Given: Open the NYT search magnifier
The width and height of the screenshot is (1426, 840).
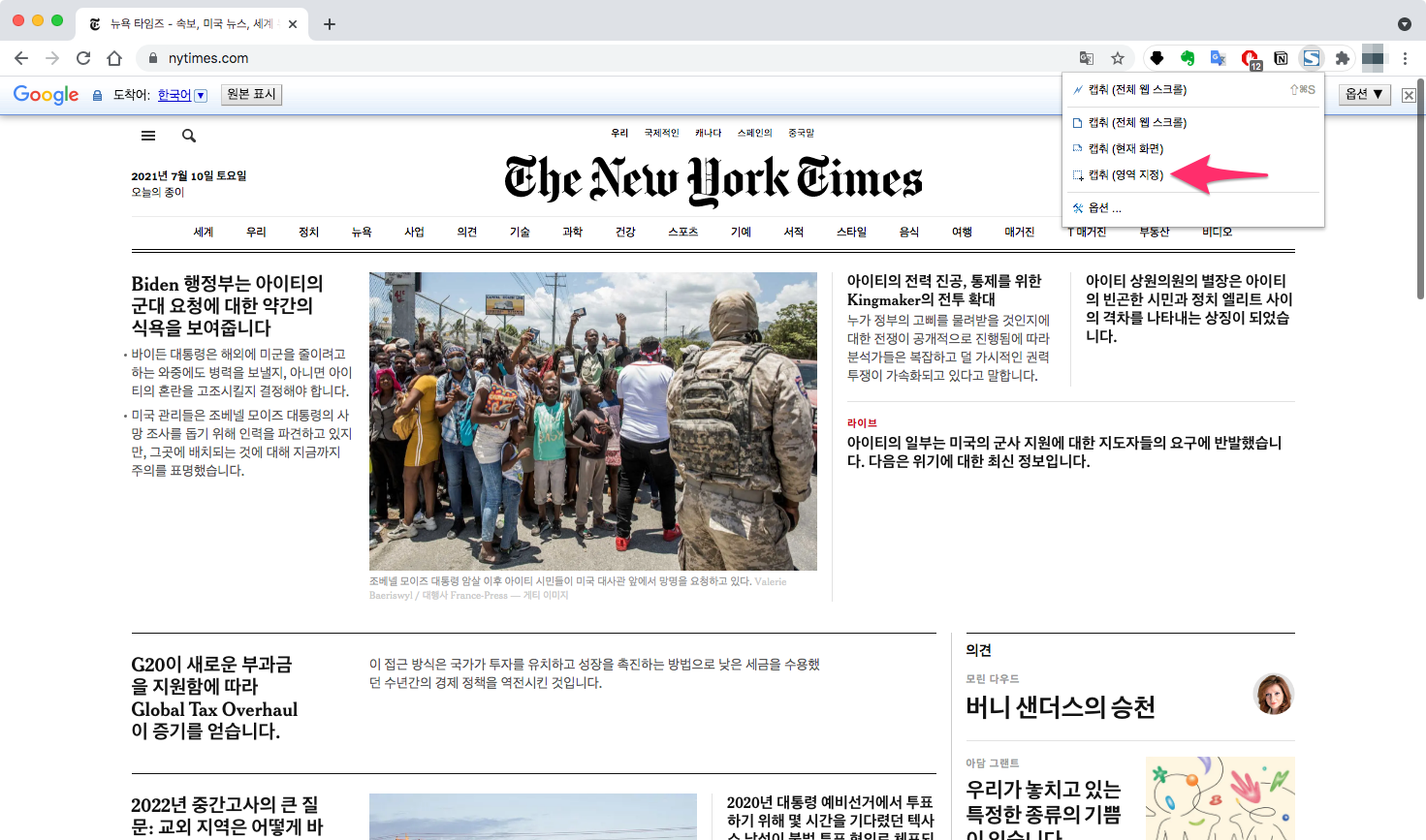Looking at the screenshot, I should pyautogui.click(x=189, y=136).
